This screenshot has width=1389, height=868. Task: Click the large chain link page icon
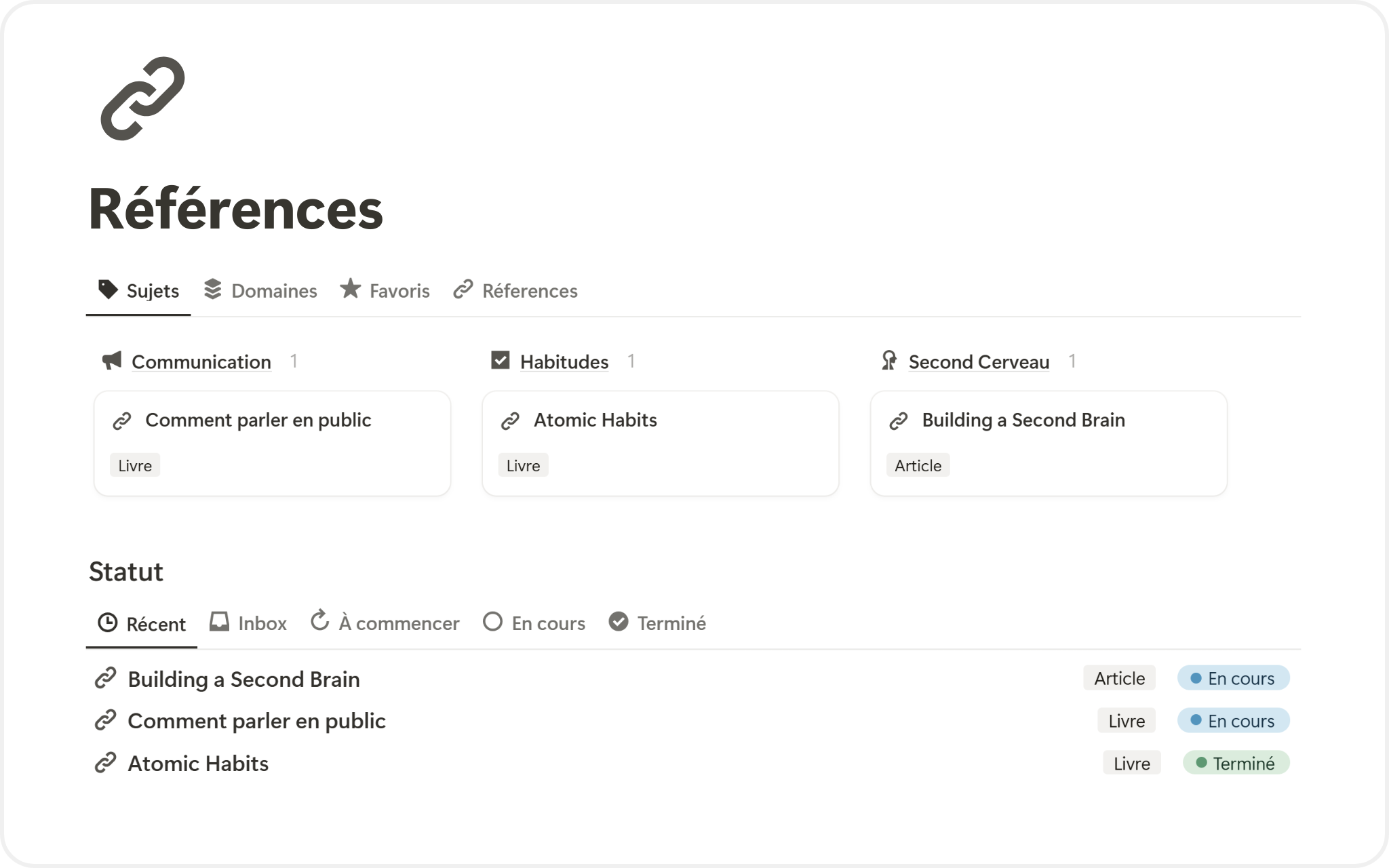(x=142, y=99)
